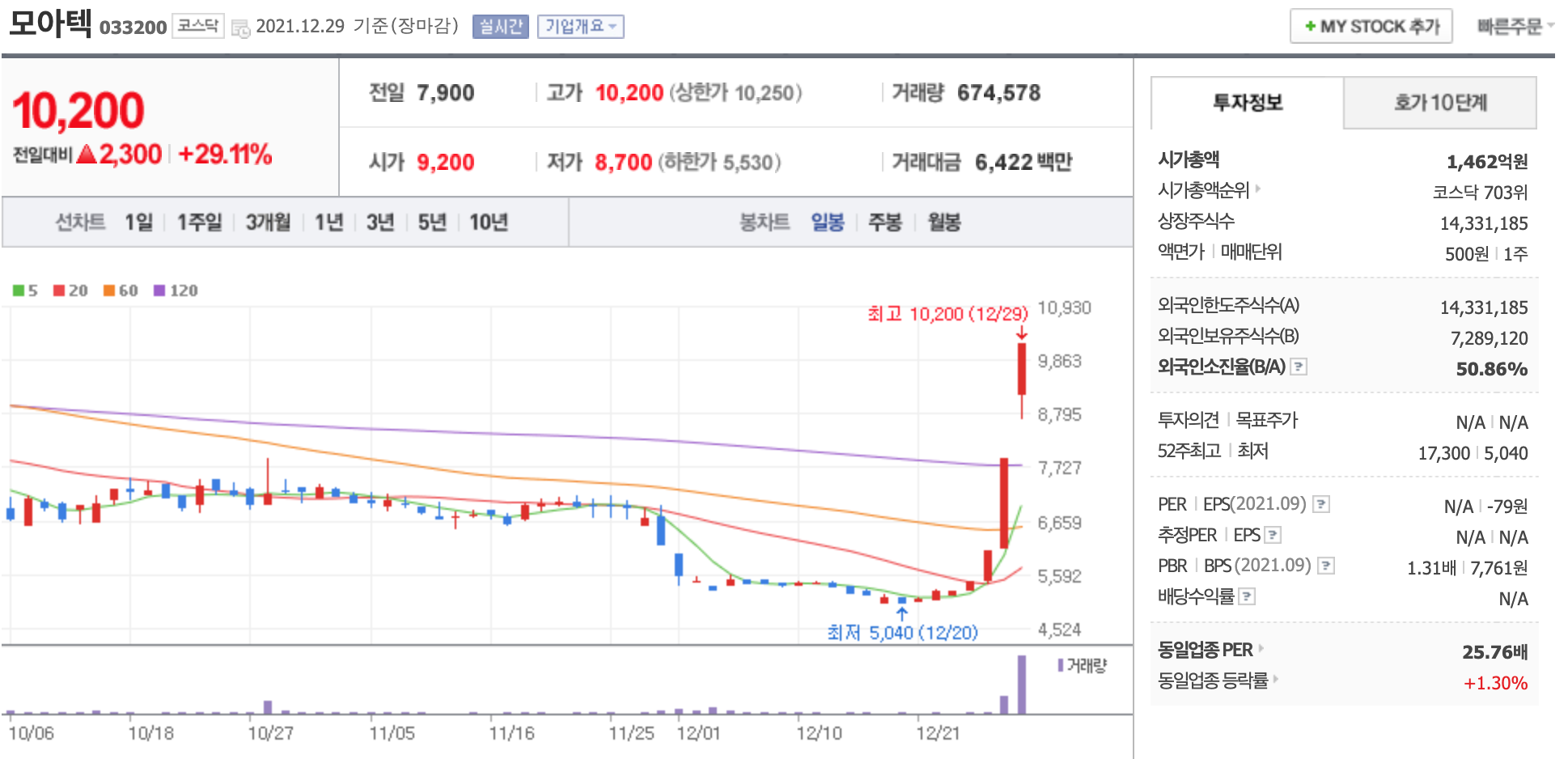Select the 3년 line chart period

coord(379,222)
